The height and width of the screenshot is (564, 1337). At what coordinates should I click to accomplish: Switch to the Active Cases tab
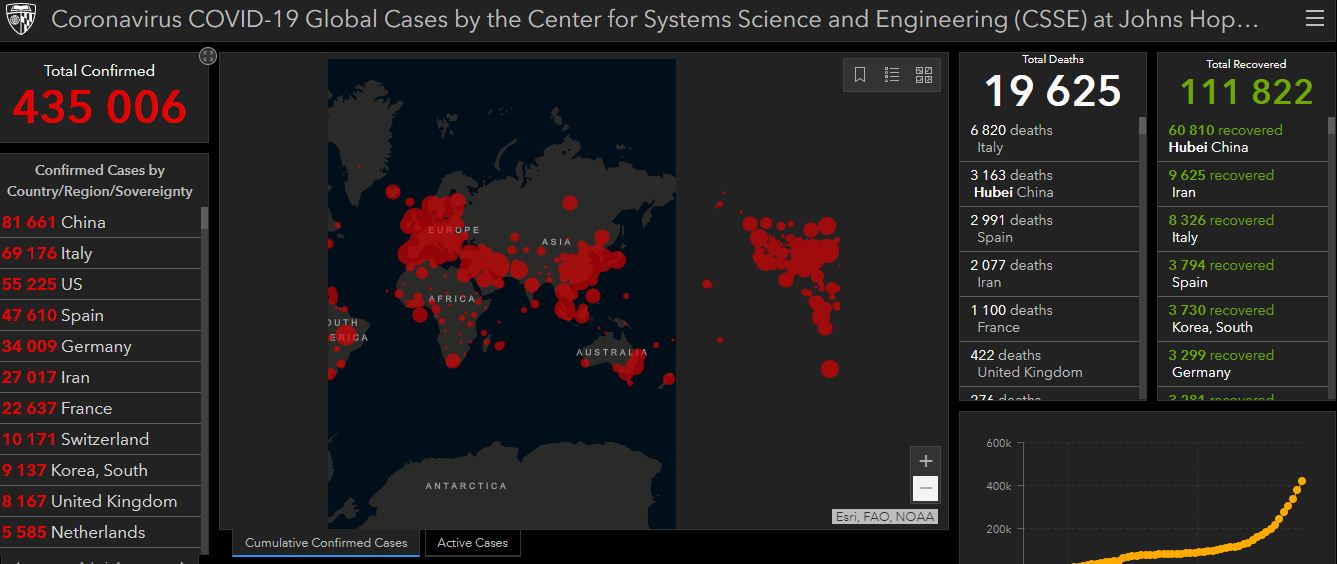click(x=472, y=543)
